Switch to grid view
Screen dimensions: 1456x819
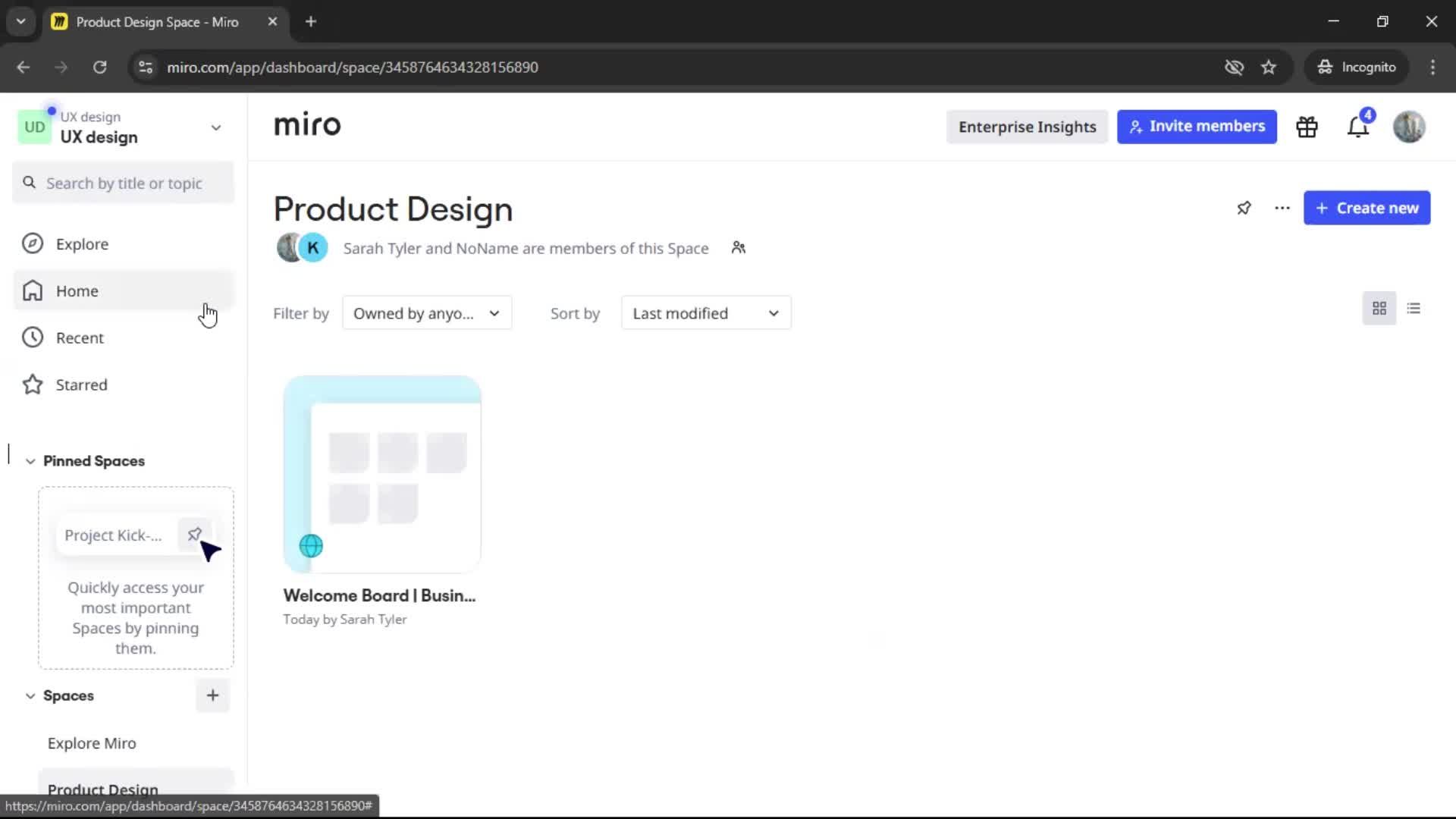pyautogui.click(x=1379, y=309)
